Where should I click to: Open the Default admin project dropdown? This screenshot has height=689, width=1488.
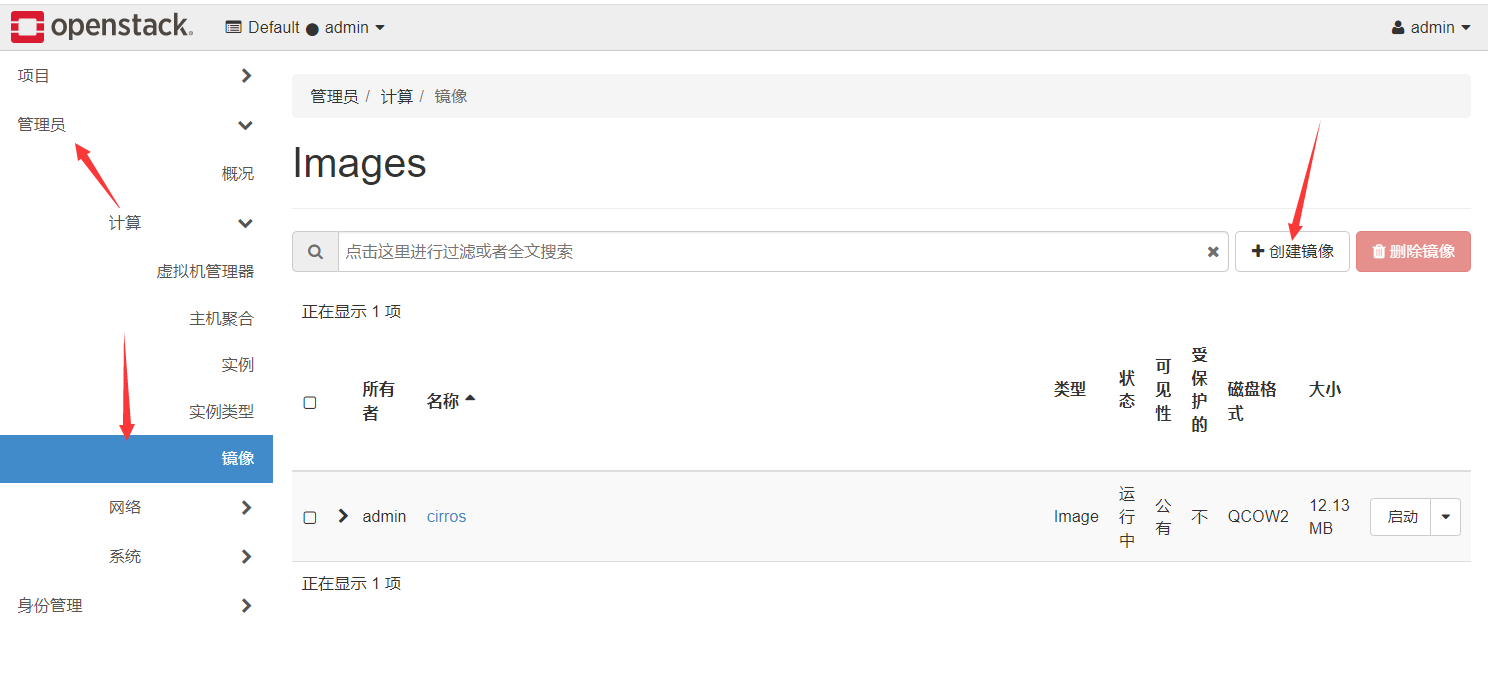(305, 28)
